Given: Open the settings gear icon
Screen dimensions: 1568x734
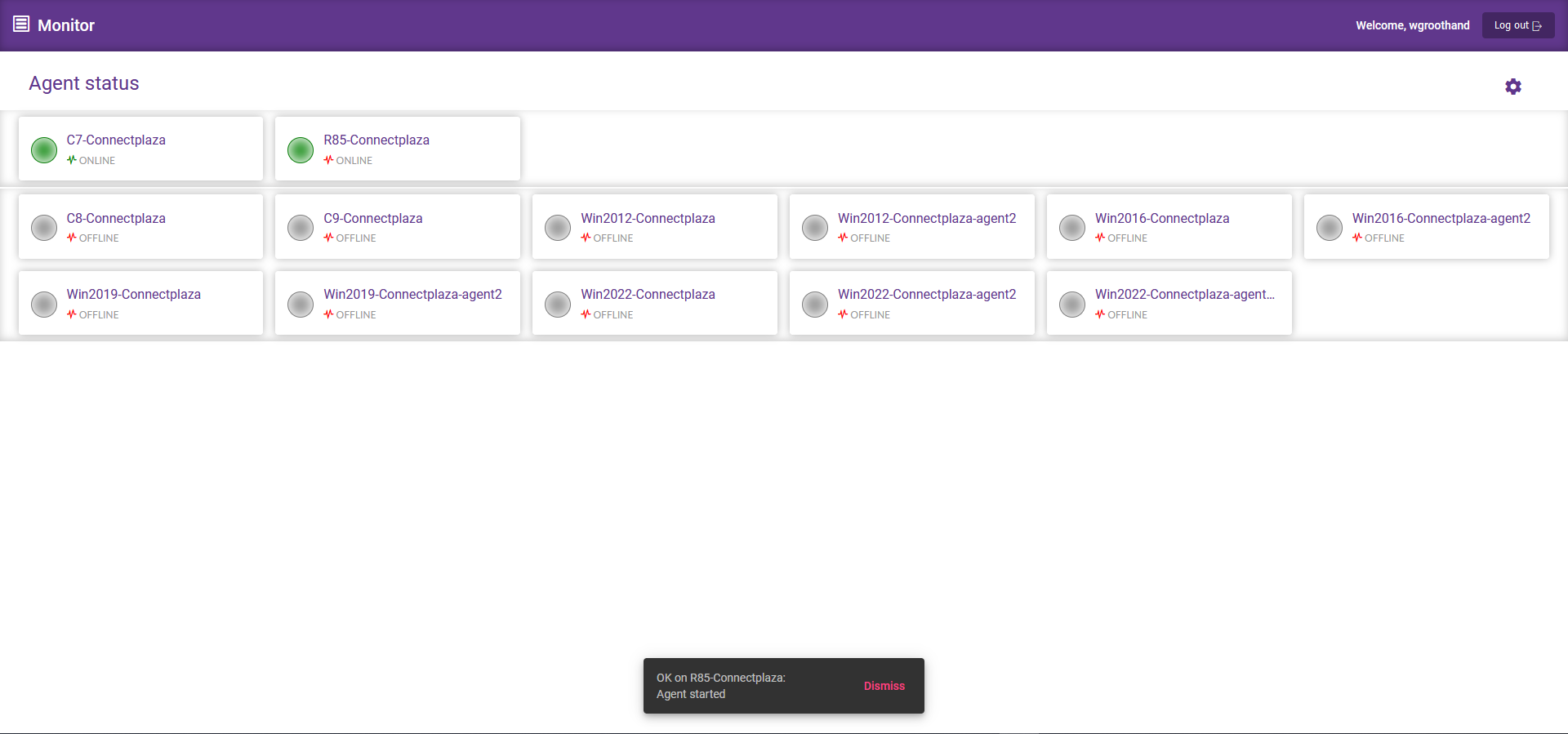Looking at the screenshot, I should tap(1513, 87).
